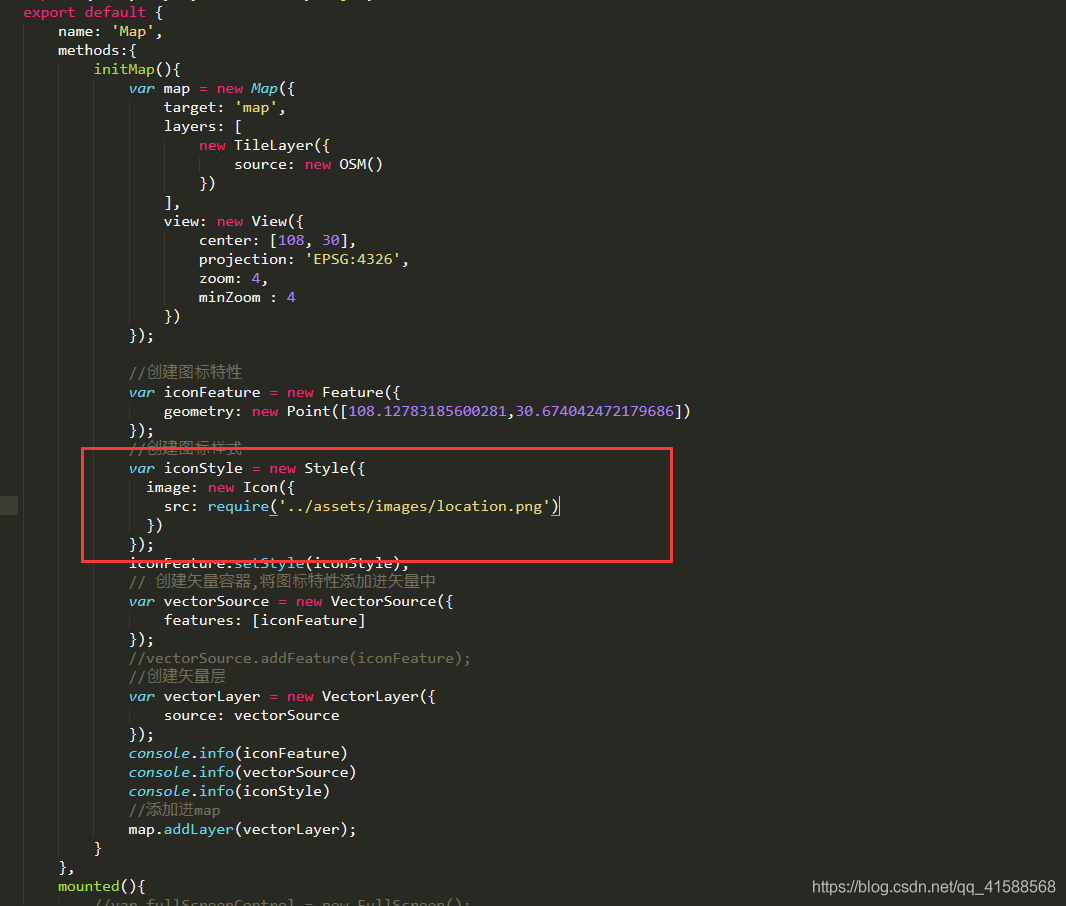Click 'var vectorSource = new VectorSource({' line
Viewport: 1066px width, 906px height.
291,602
